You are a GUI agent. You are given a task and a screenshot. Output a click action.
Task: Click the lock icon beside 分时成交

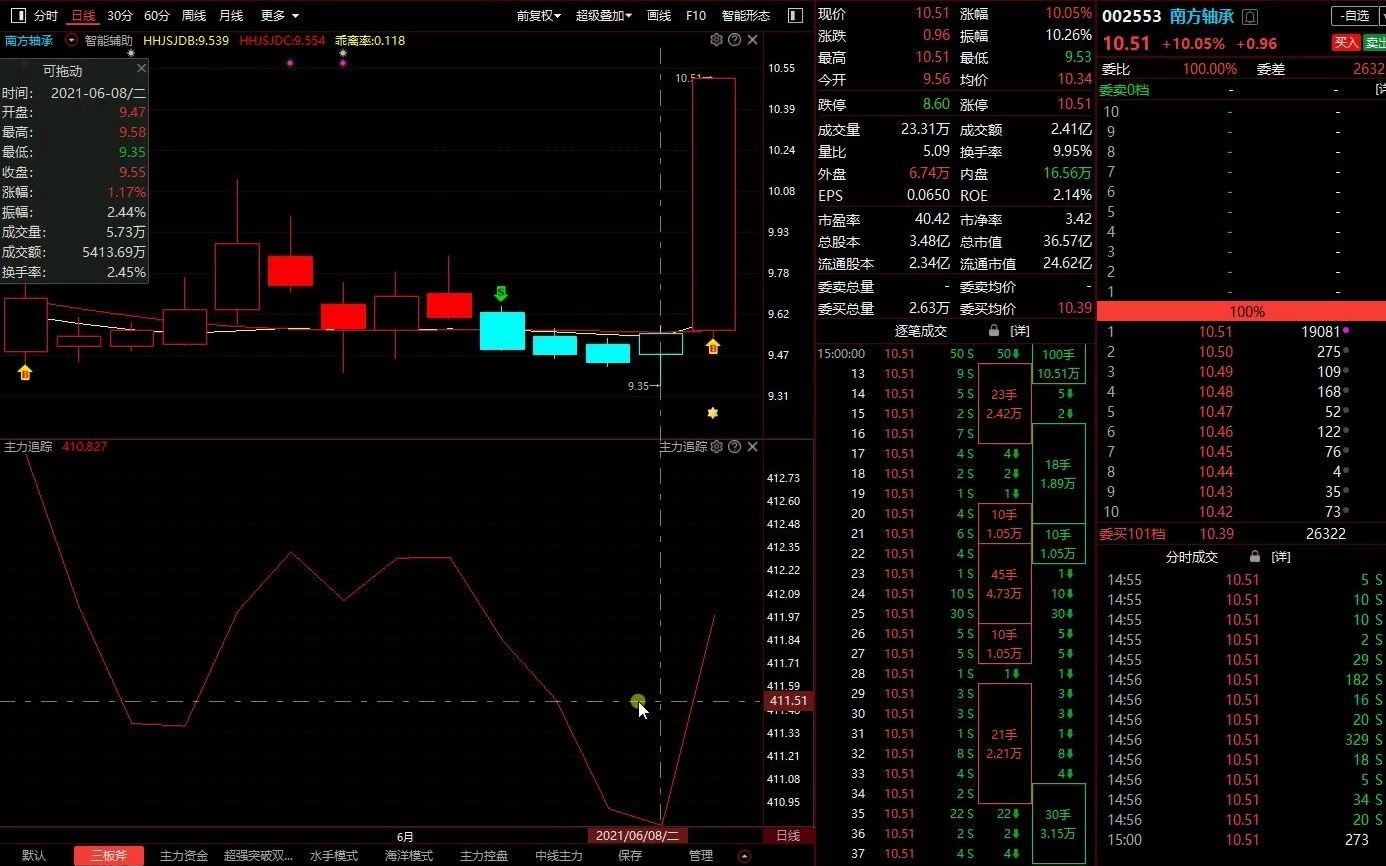tap(1255, 556)
